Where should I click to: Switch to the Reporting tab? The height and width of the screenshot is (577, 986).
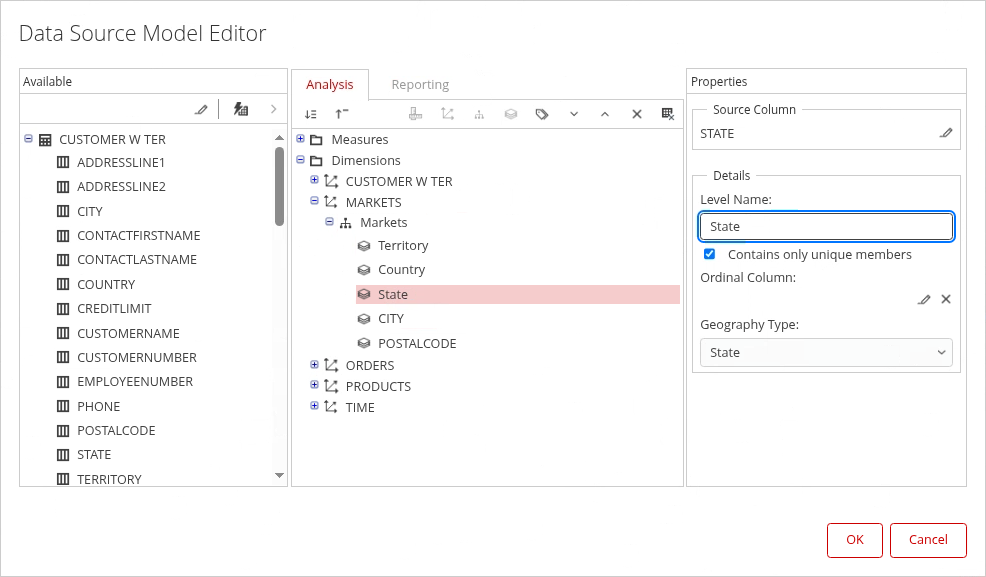(x=420, y=85)
